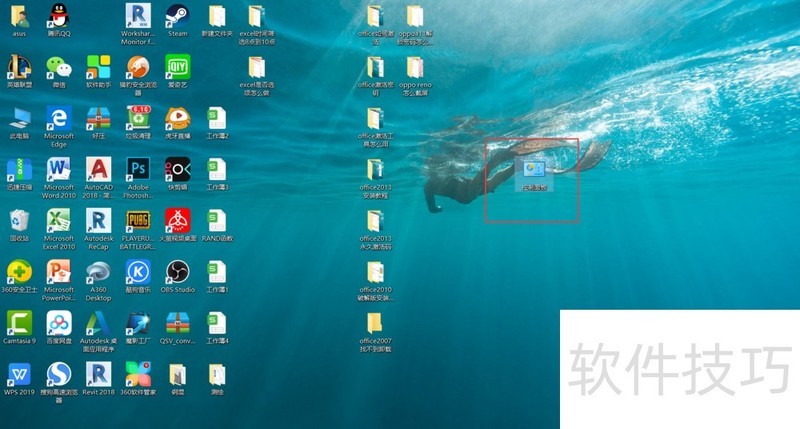The height and width of the screenshot is (429, 800).
Task: Launch the 魔影工厂 converter icon
Action: point(138,323)
